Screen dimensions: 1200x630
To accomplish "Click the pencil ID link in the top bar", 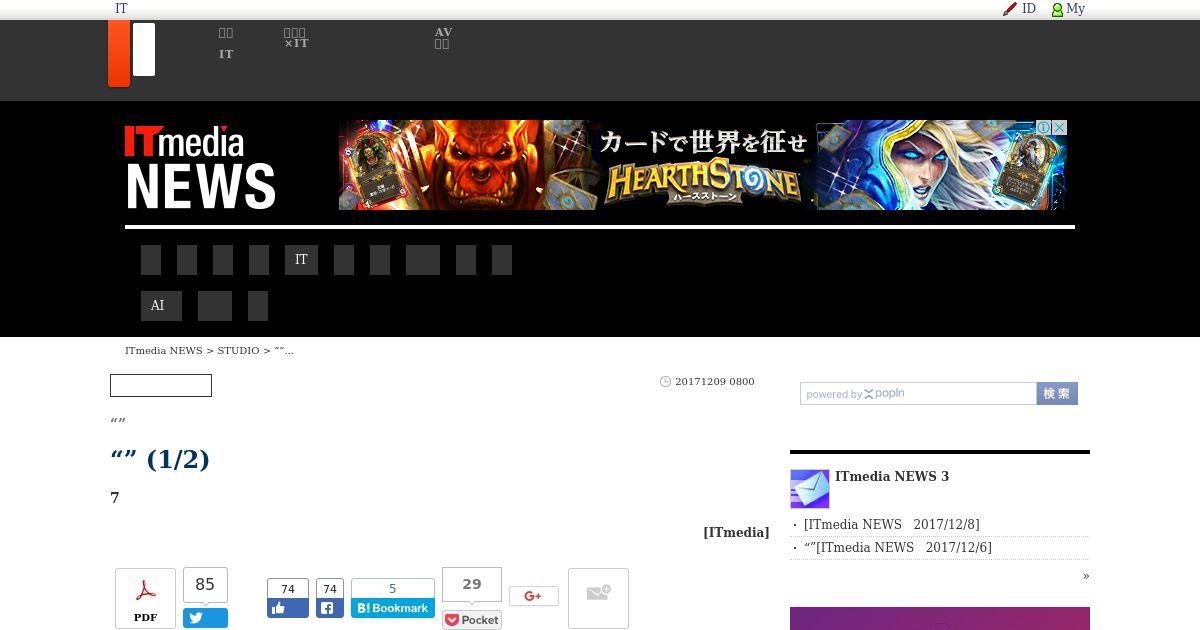I will tap(1019, 9).
